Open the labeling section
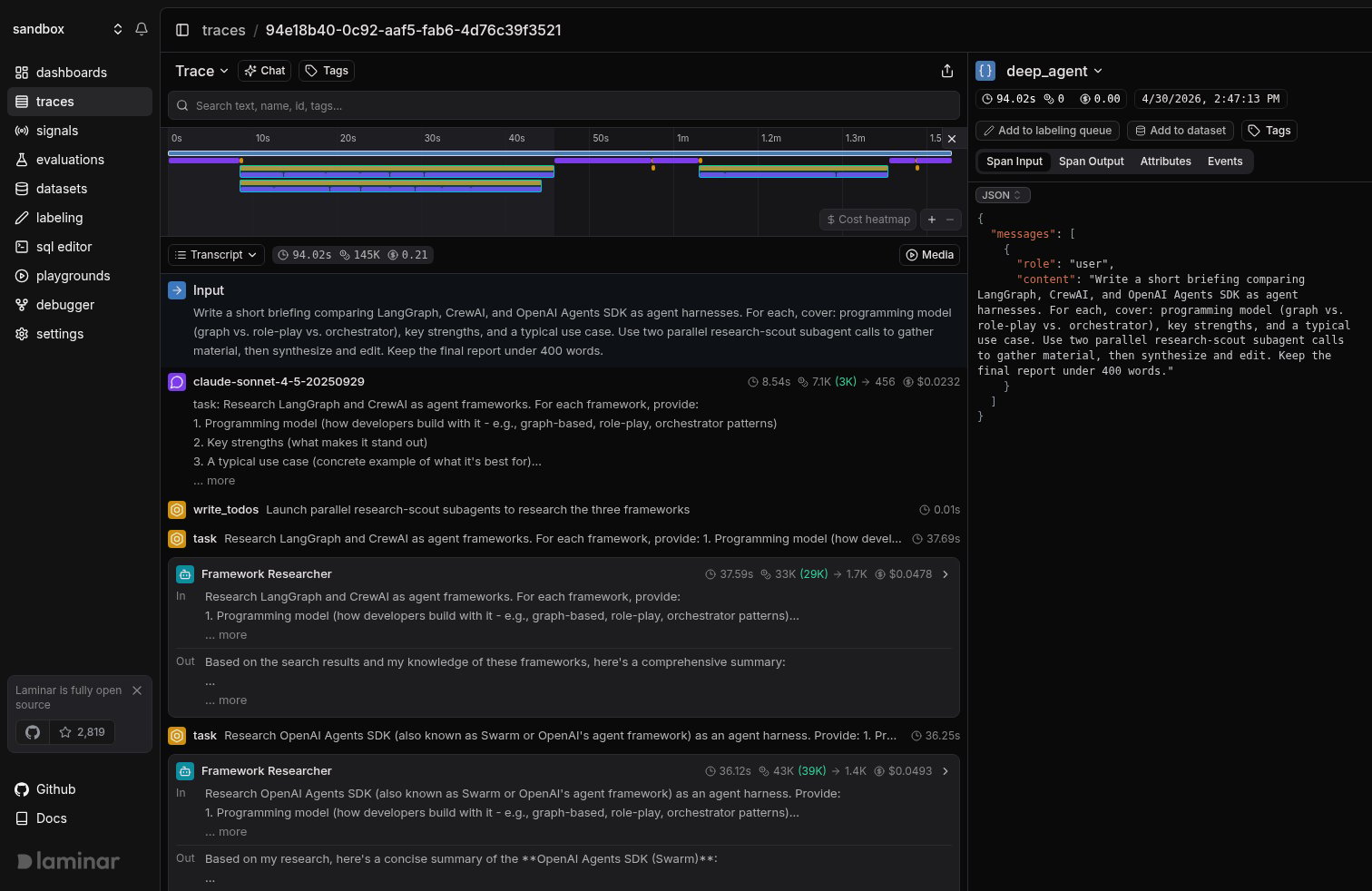 point(80,218)
